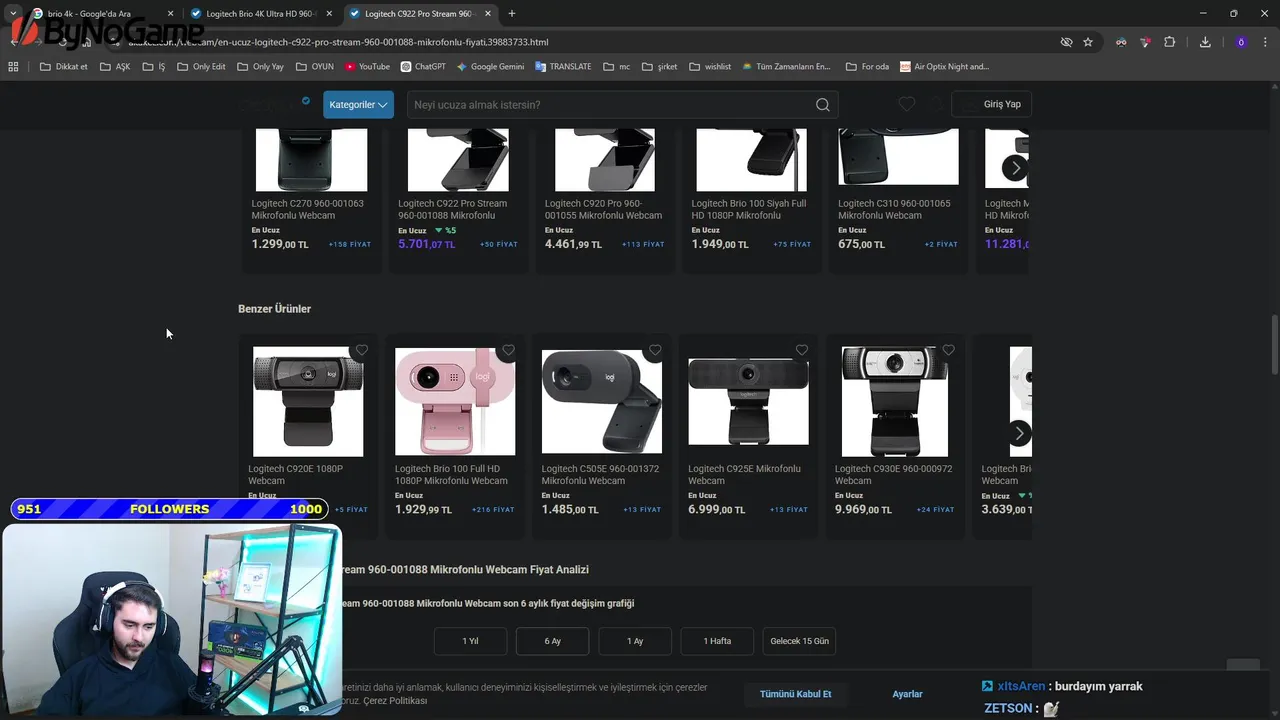Screen dimensions: 1280x720
Task: Select the 1 Yıl price range
Action: point(470,641)
